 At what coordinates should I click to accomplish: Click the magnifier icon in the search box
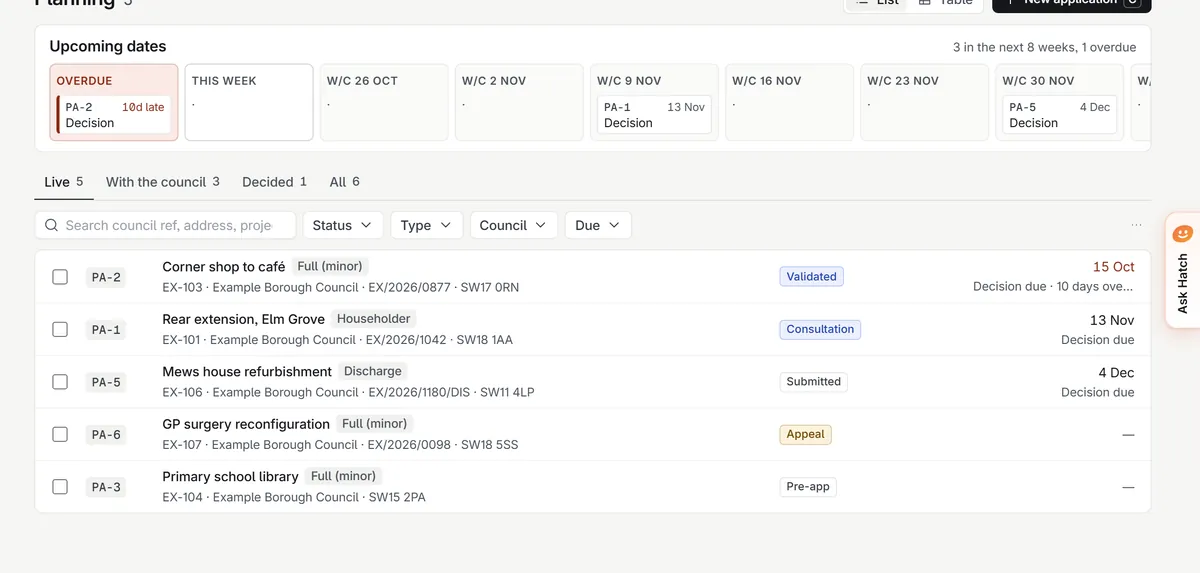52,225
